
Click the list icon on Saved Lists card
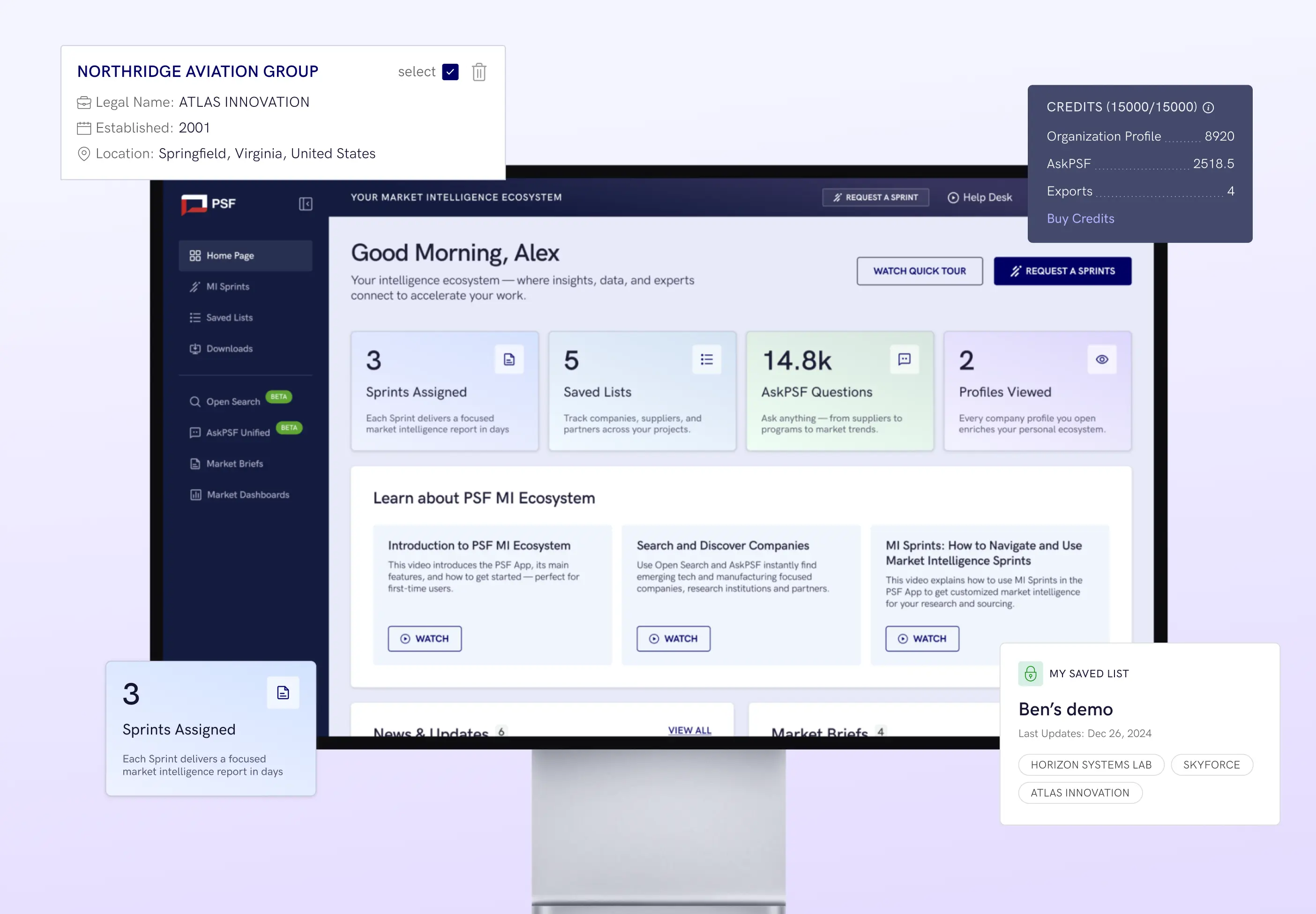(x=707, y=360)
